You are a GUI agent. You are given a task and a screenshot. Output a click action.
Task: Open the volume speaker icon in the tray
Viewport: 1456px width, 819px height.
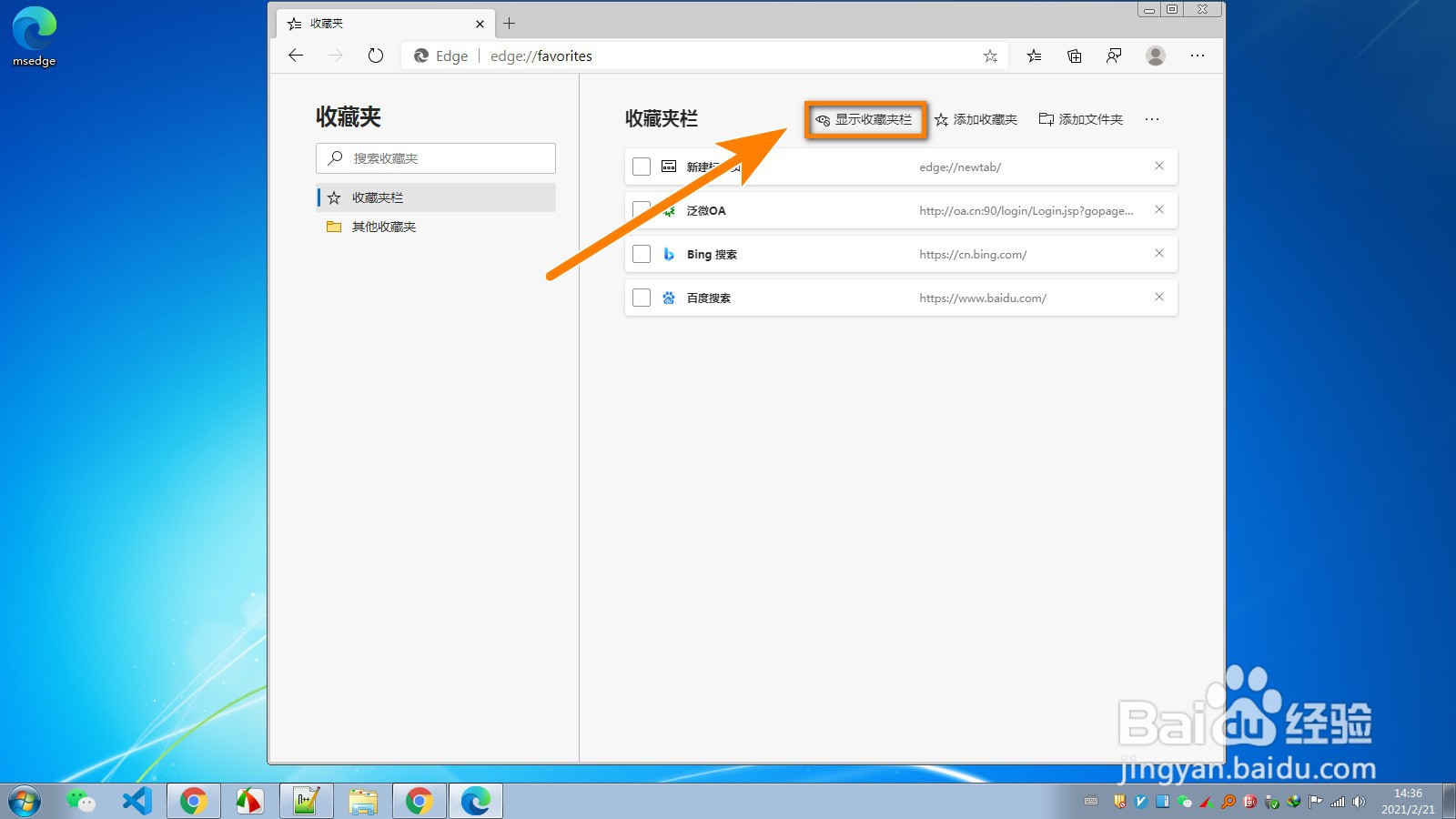click(x=1359, y=802)
